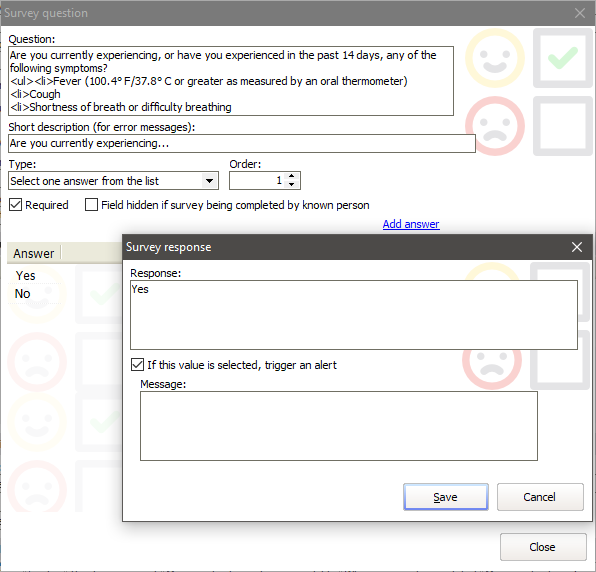Close the Survey response dialog with X
Screen dimensions: 596x572
point(577,247)
